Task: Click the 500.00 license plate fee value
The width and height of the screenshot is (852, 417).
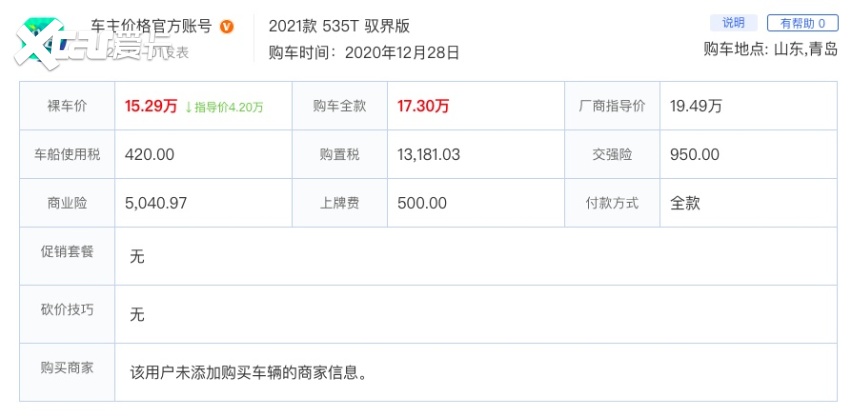Action: [422, 203]
